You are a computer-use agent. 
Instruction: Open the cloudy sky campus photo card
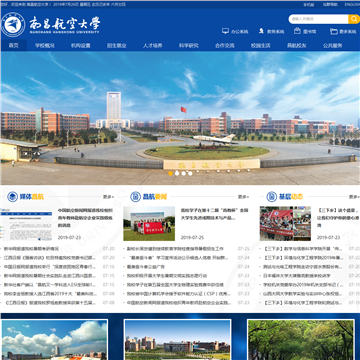pyautogui.click(x=54, y=340)
